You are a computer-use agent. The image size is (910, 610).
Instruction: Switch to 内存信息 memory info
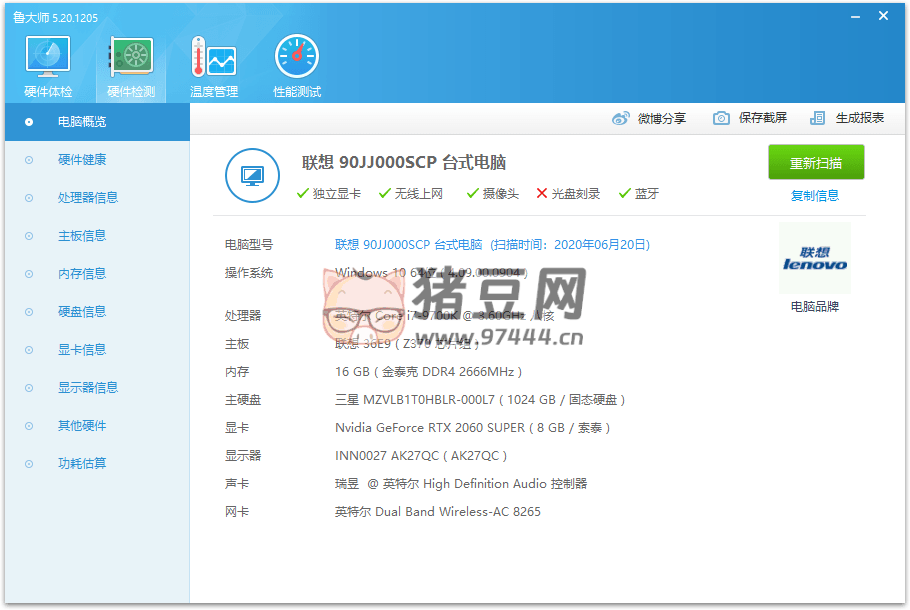[82, 274]
